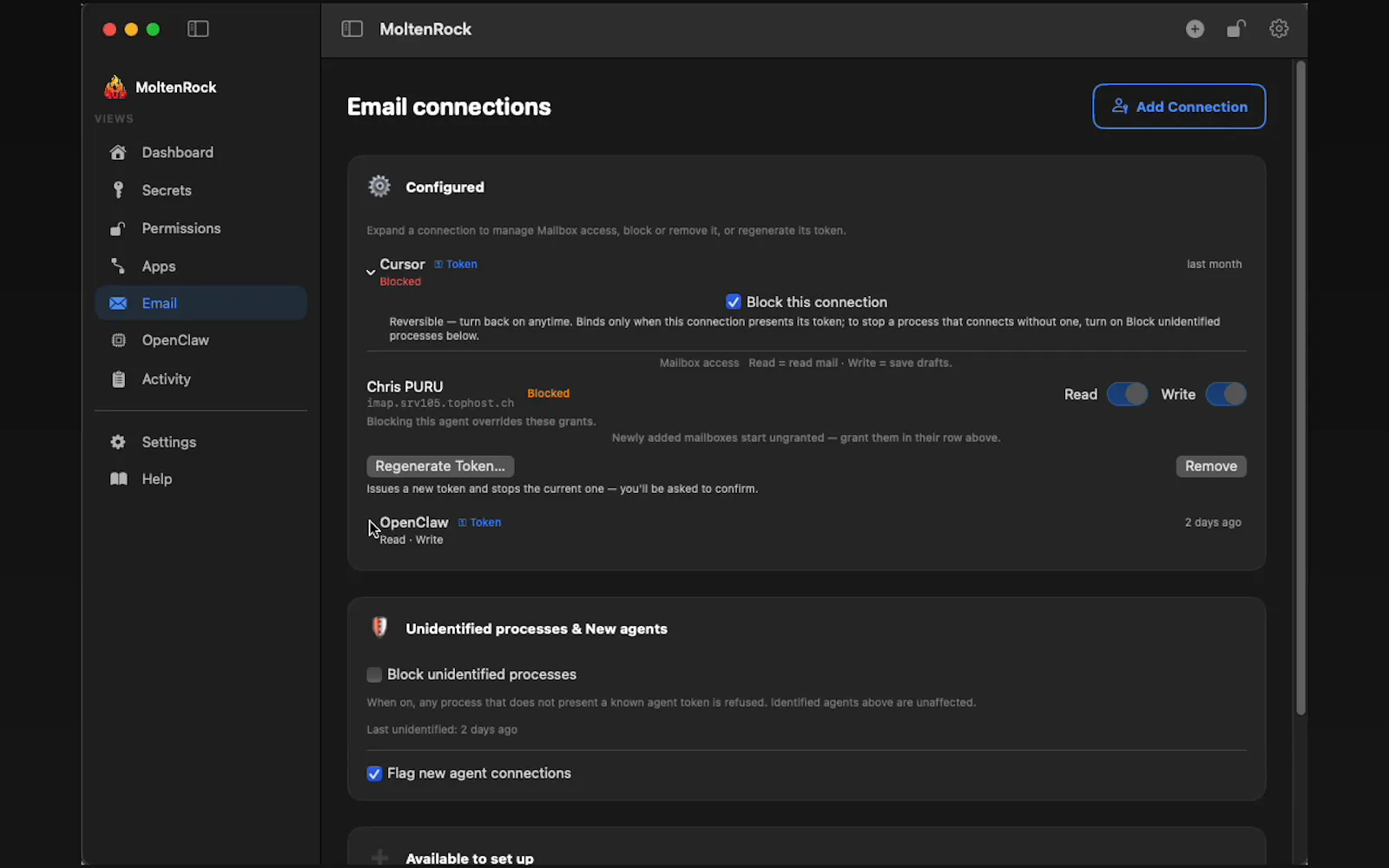Click the Token badge next to OpenClaw connection
This screenshot has width=1389, height=868.
[x=480, y=523]
